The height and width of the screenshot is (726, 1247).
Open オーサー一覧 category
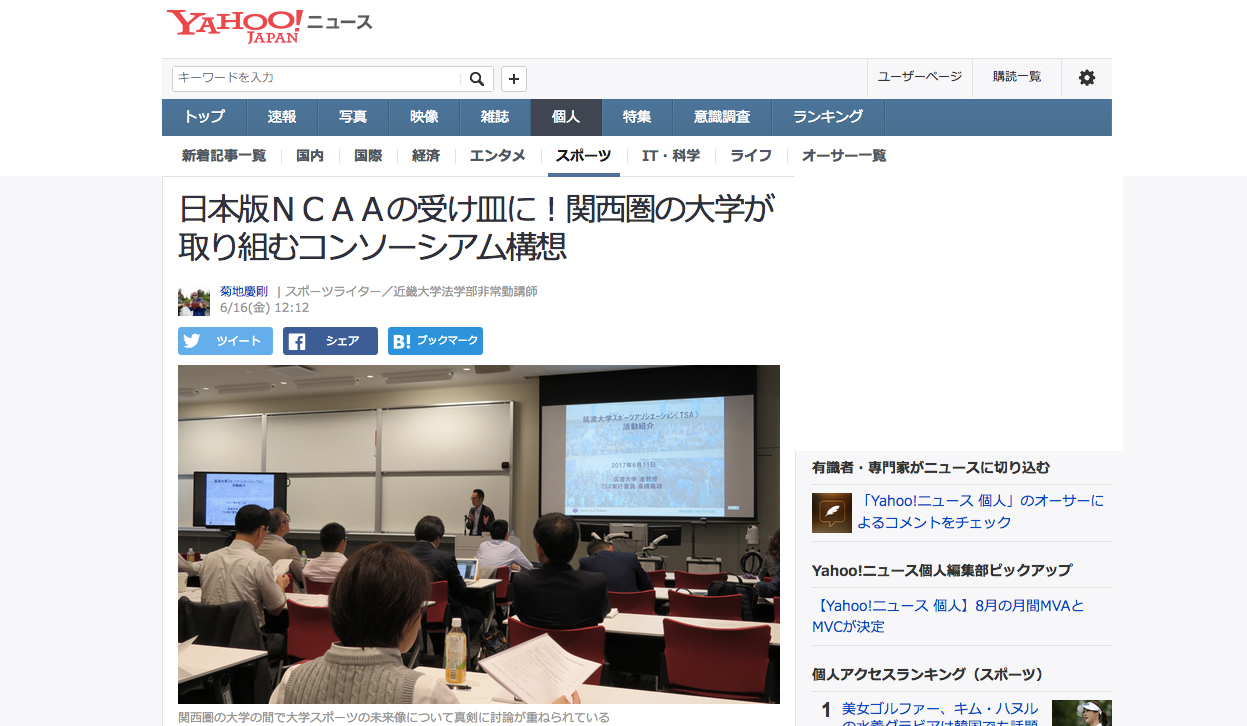pyautogui.click(x=844, y=156)
